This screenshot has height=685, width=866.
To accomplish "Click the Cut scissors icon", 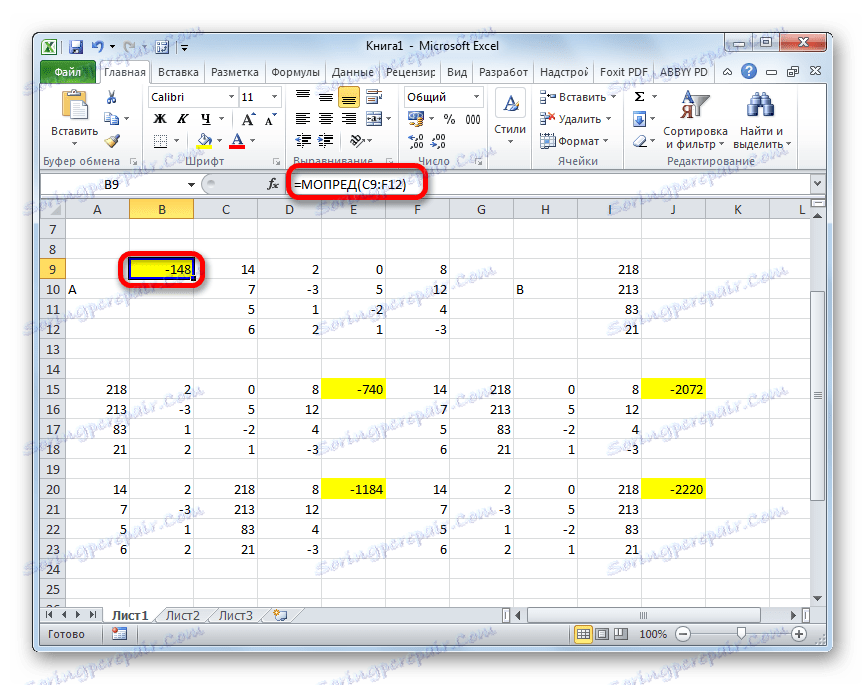I will 112,97.
